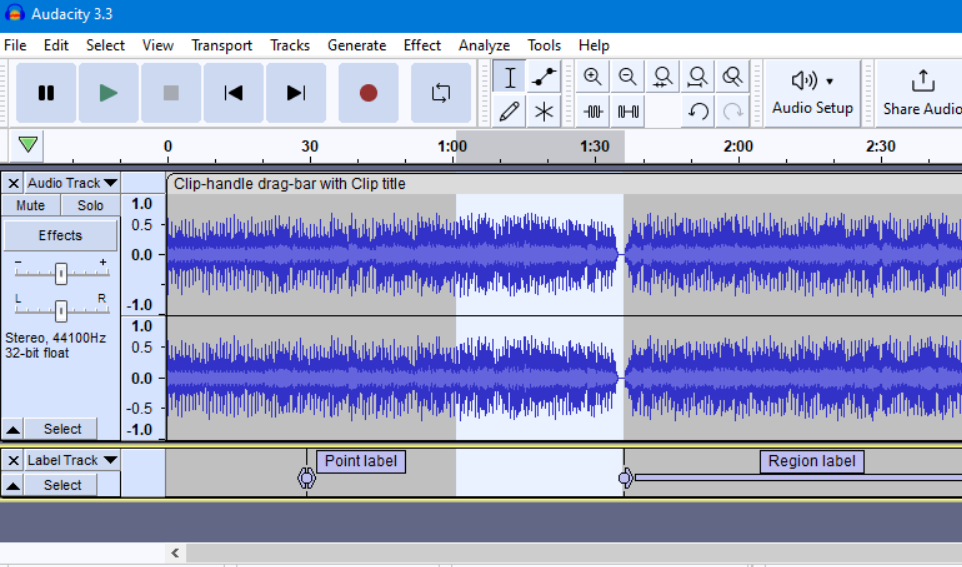Open the Audio Track dropdown menu
Image resolution: width=962 pixels, height=567 pixels.
tap(72, 183)
